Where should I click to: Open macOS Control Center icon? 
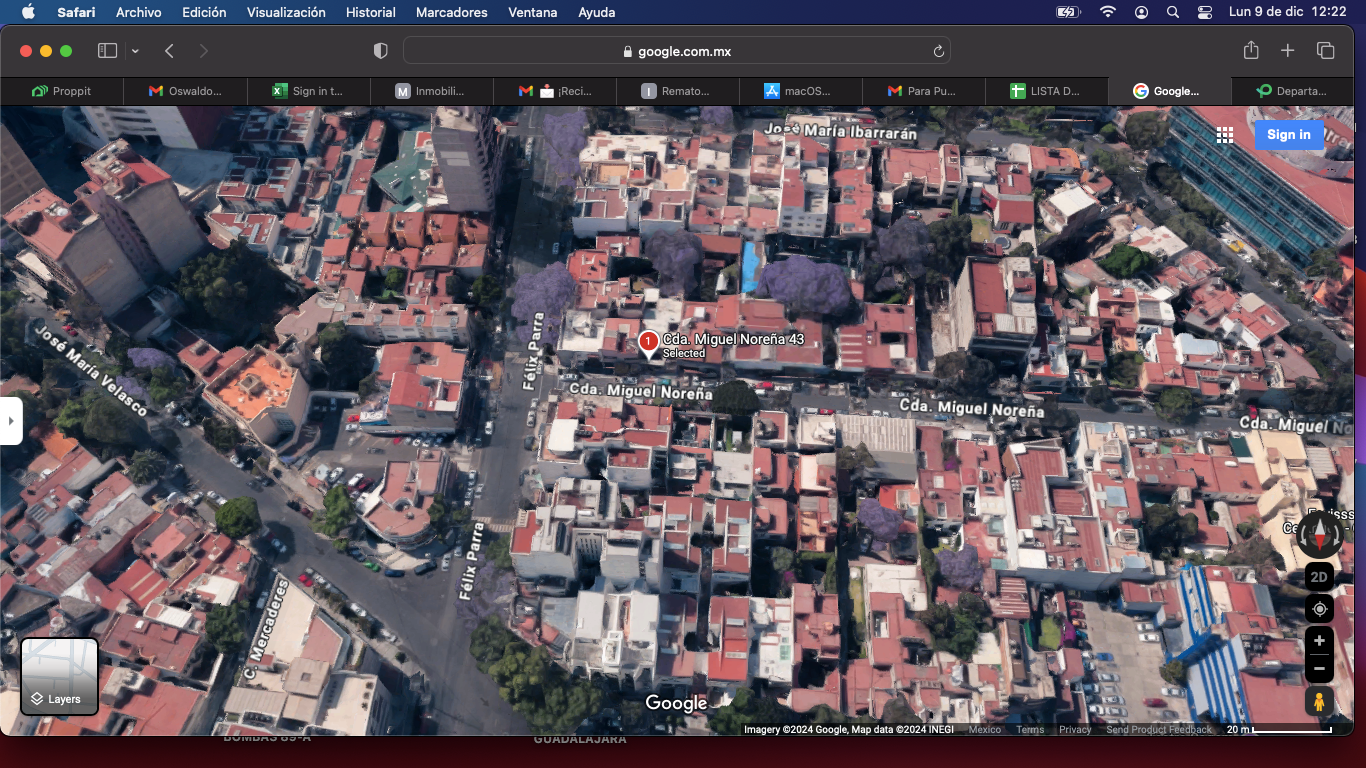click(x=1204, y=12)
